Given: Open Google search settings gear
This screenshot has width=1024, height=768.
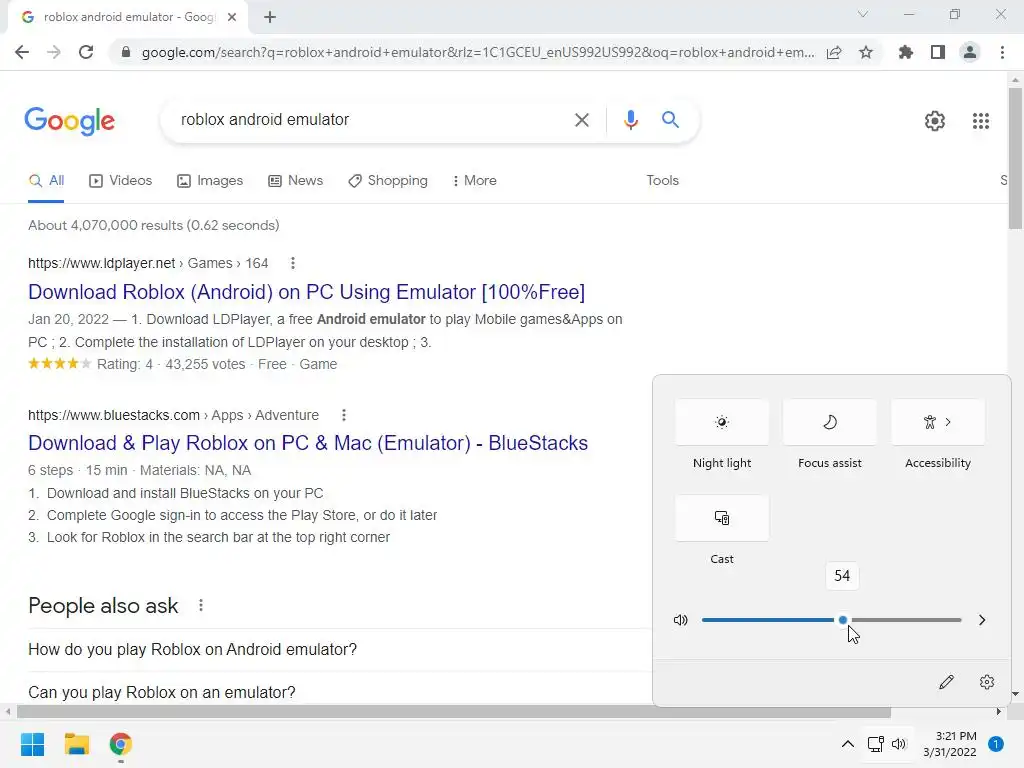Looking at the screenshot, I should tap(935, 121).
